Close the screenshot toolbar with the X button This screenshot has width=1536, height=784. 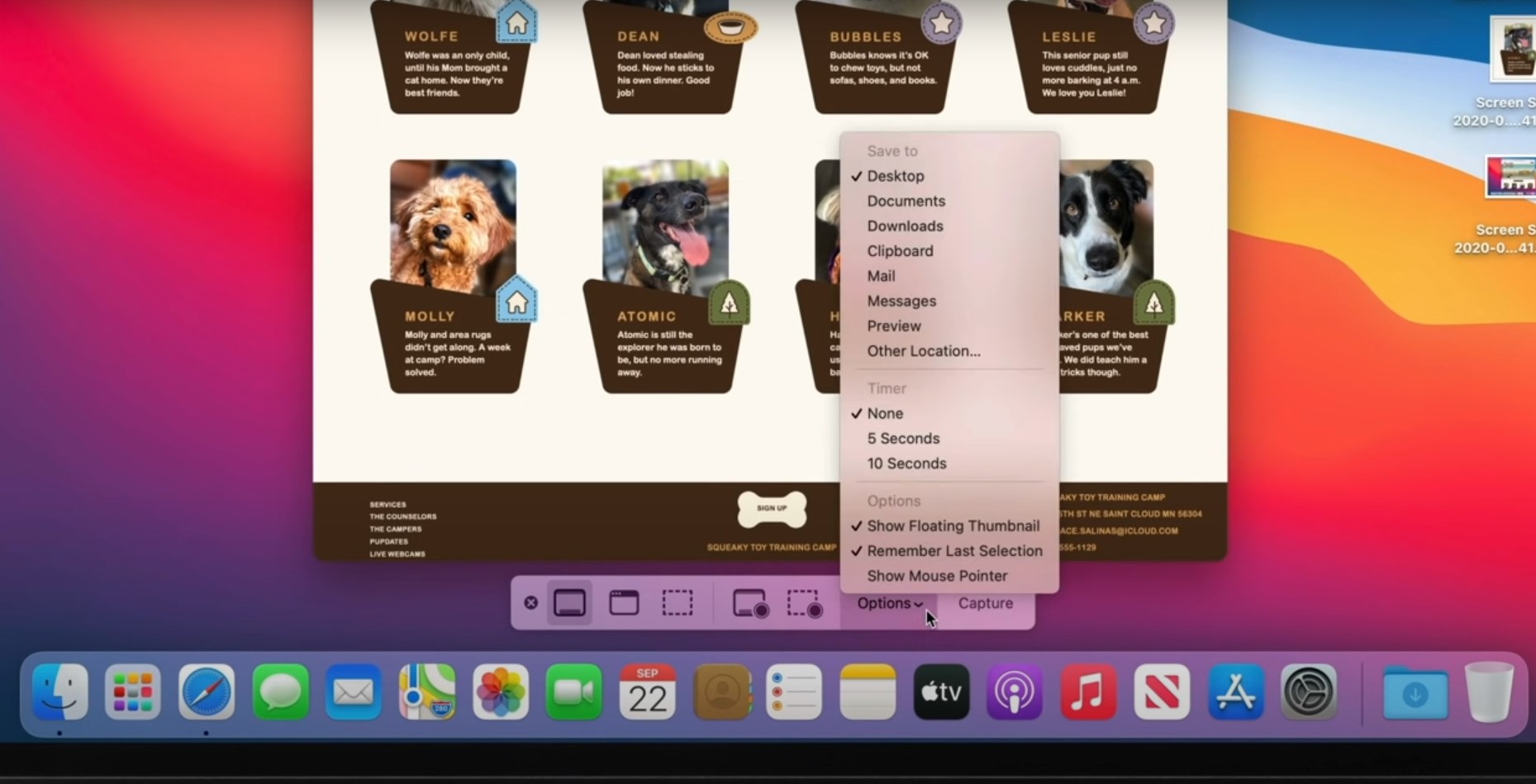tap(530, 603)
